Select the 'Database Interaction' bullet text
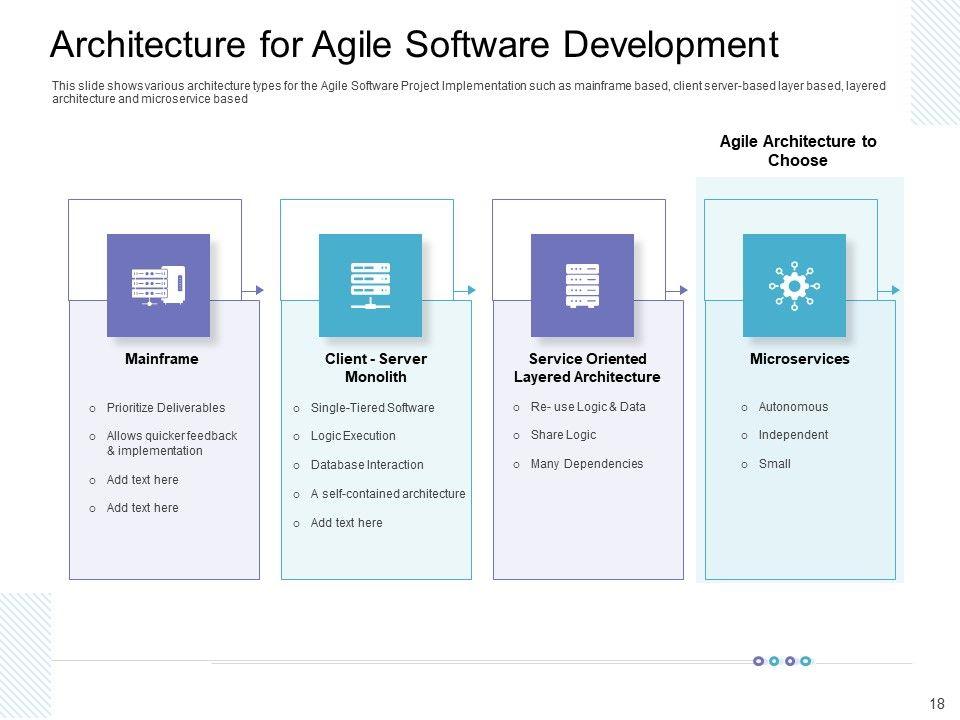960x720 pixels. [x=367, y=465]
